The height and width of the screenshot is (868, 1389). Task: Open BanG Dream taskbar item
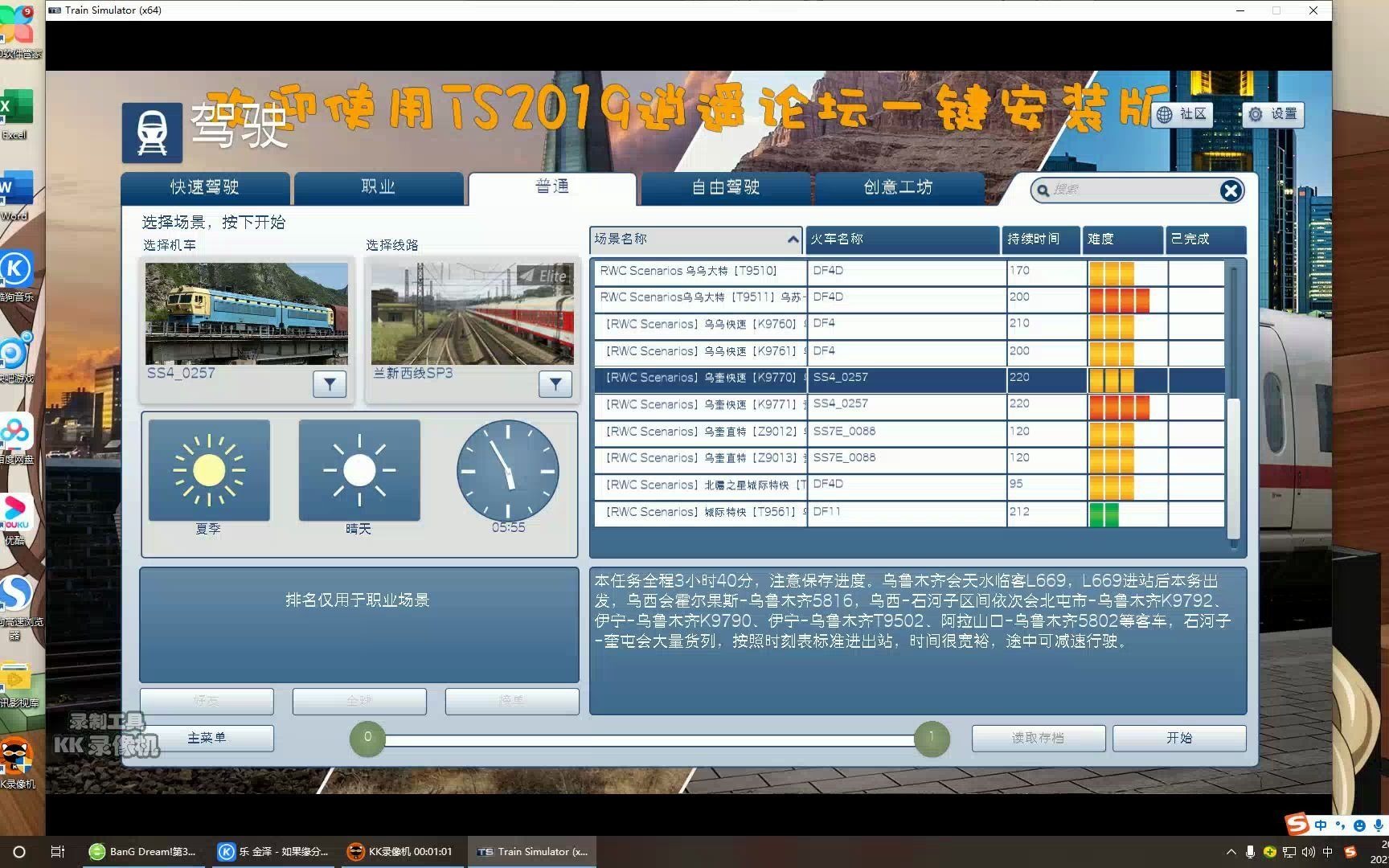pyautogui.click(x=143, y=852)
